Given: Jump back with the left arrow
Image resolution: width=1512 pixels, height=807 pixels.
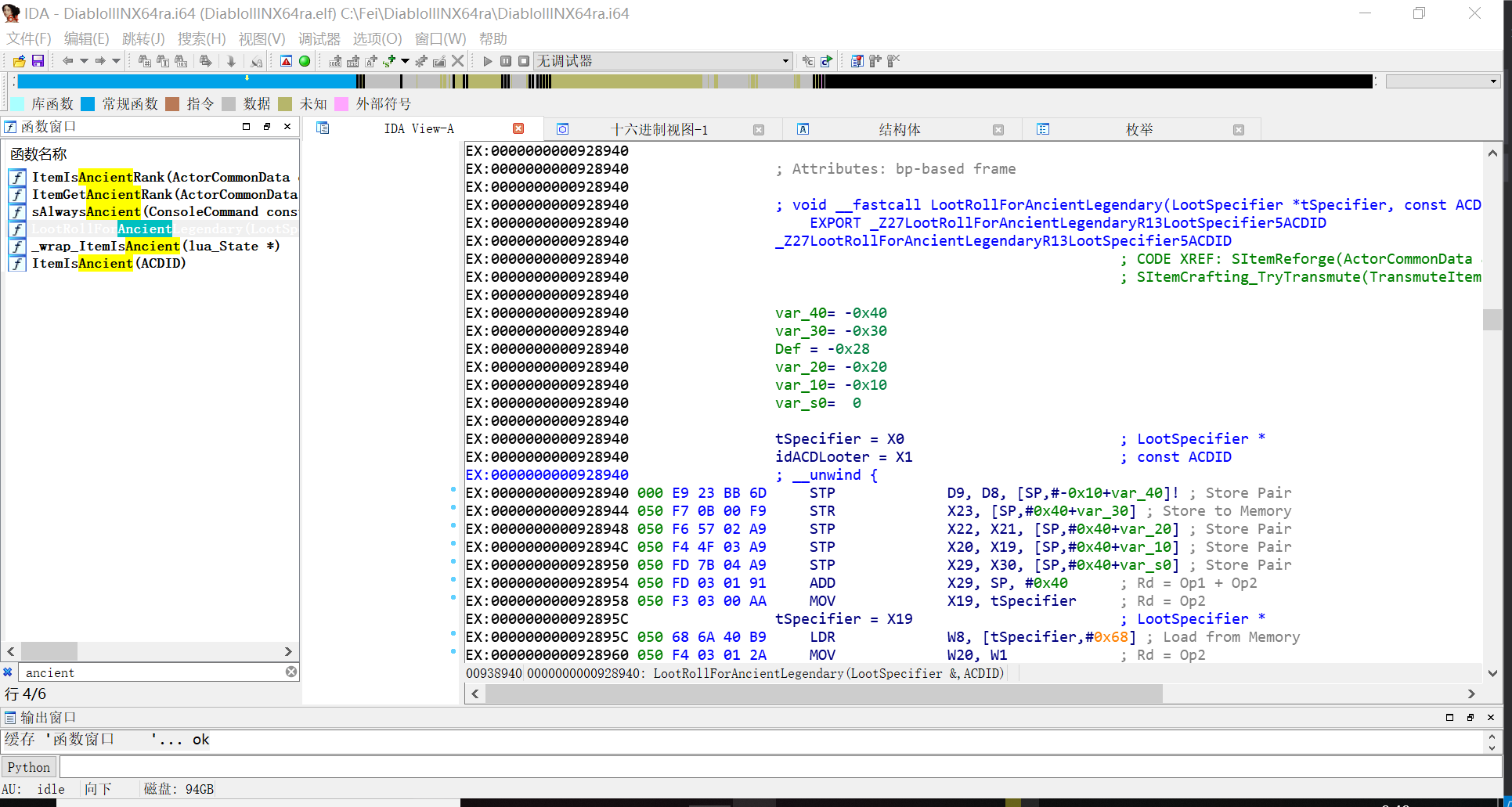Looking at the screenshot, I should coord(67,61).
